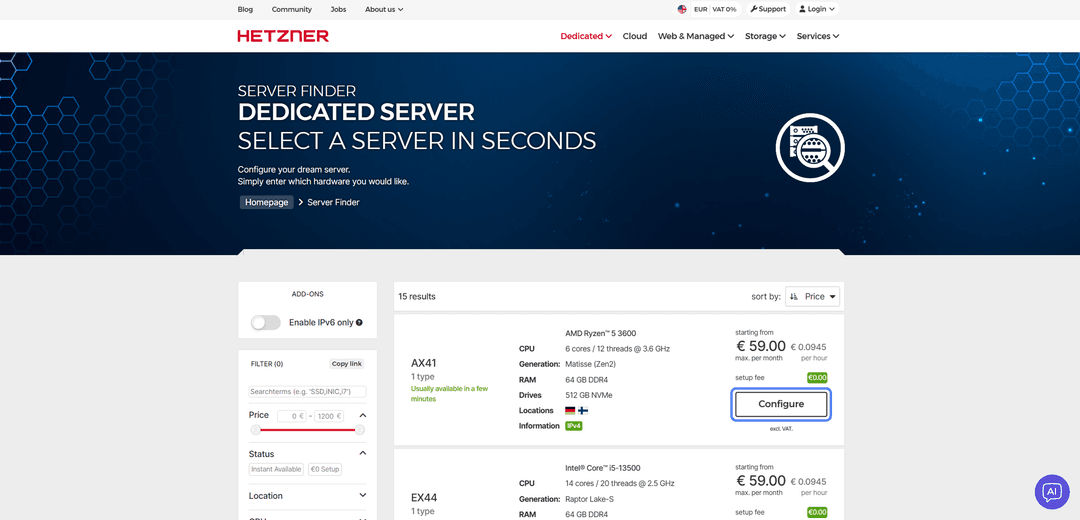Click the Raptor Lake-S generation value
1080x520 pixels.
589,499
